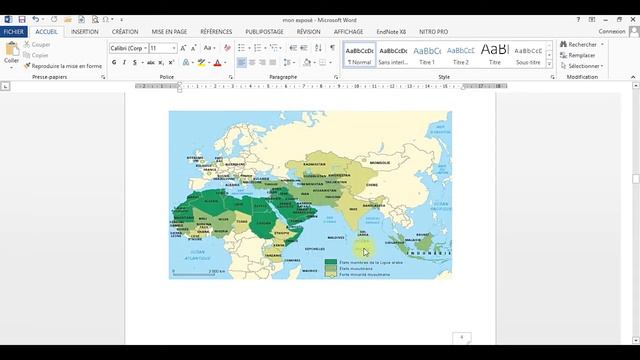The height and width of the screenshot is (360, 640).
Task: Apply the Titre 1 style
Action: (x=427, y=55)
